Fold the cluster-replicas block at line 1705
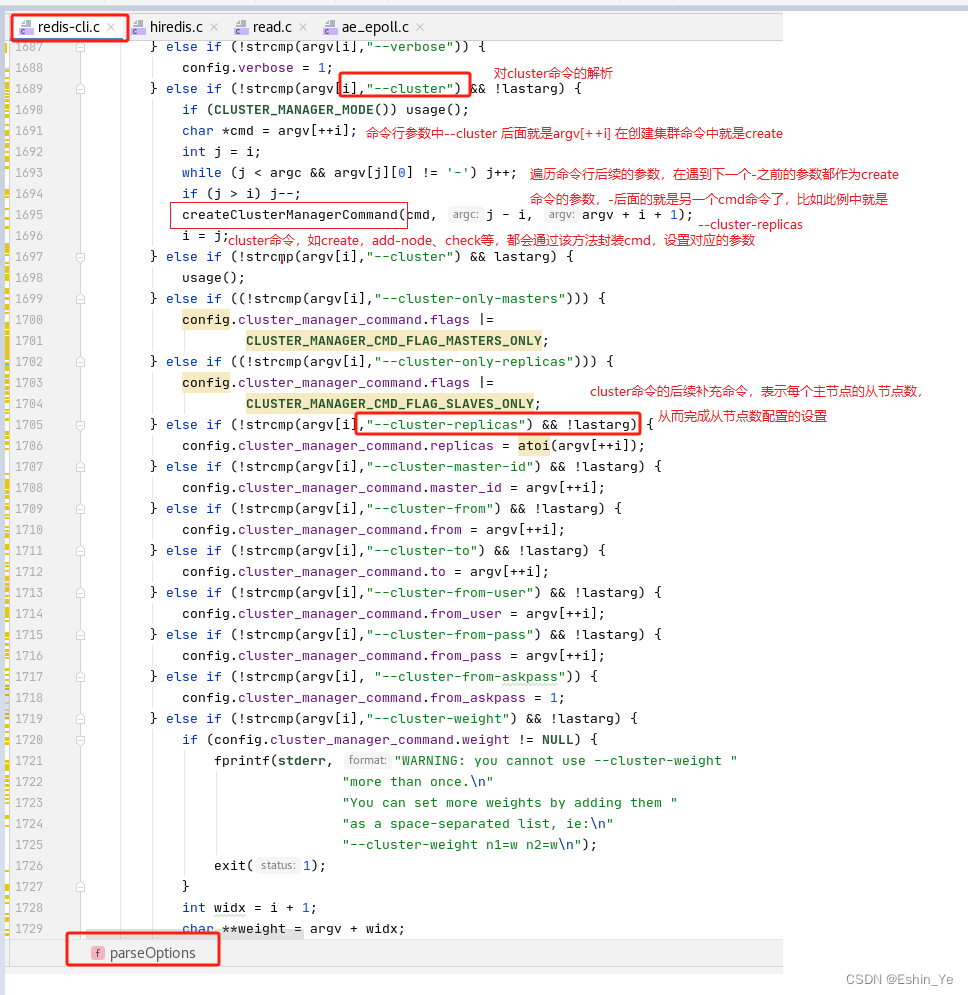Screen dimensions: 968x995 tap(81, 425)
